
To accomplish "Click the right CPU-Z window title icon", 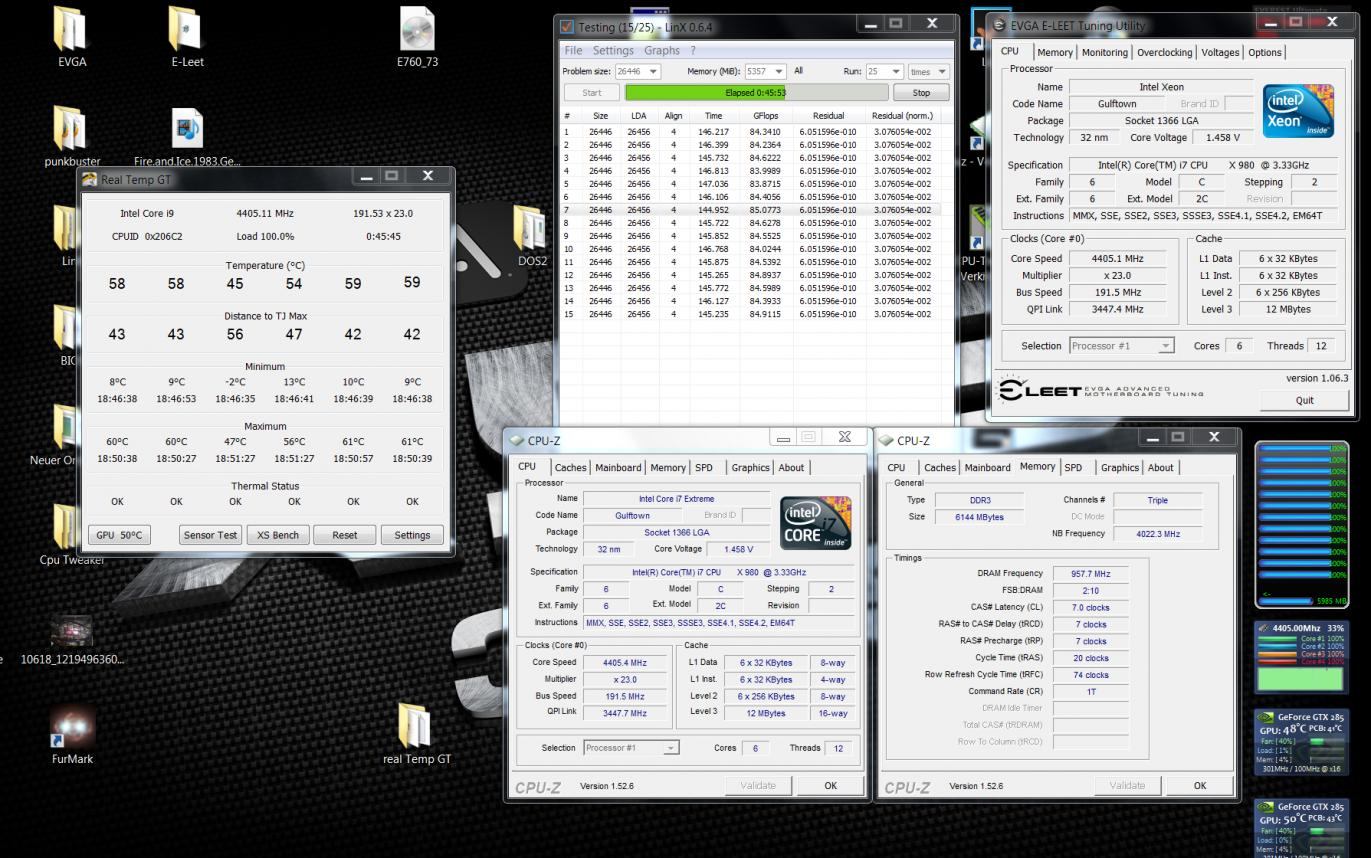I will (887, 441).
